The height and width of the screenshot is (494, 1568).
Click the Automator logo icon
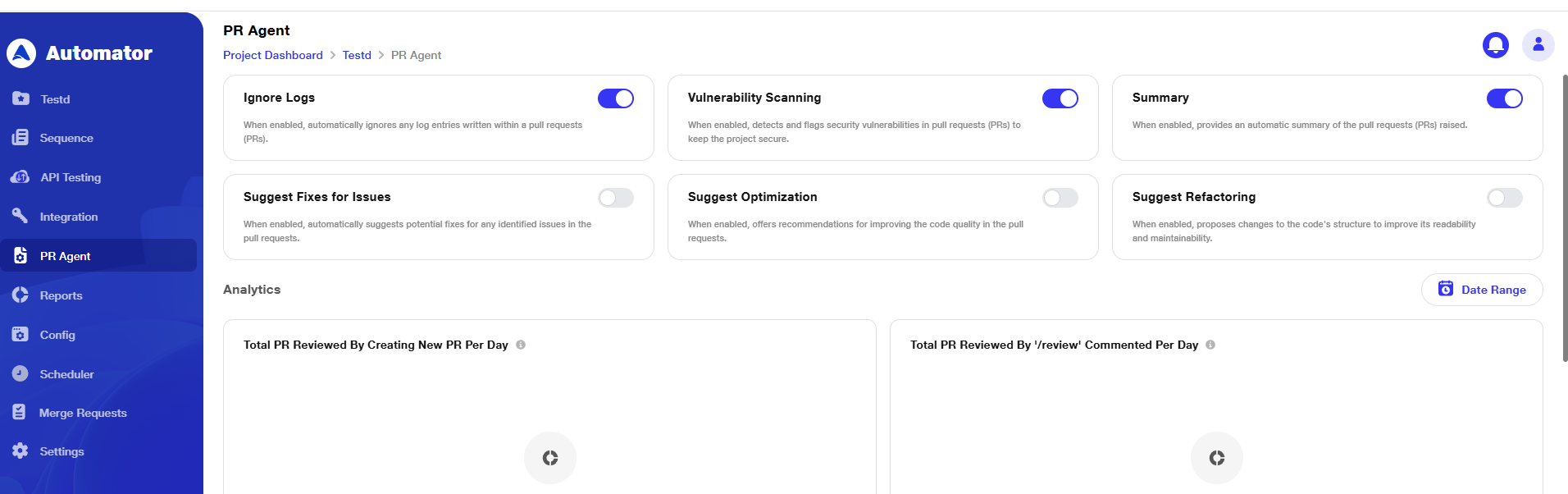pyautogui.click(x=21, y=53)
